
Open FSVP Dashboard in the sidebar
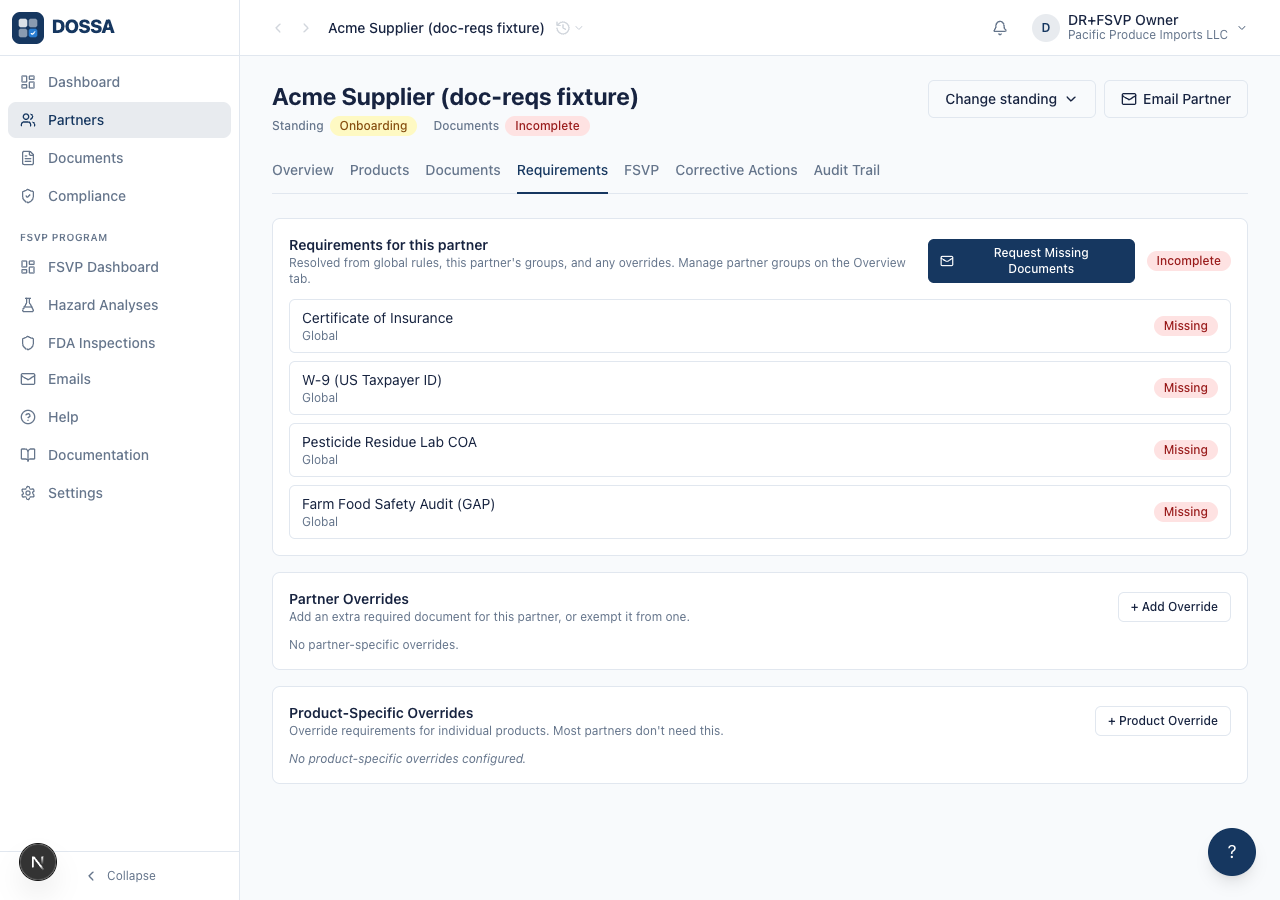119,267
